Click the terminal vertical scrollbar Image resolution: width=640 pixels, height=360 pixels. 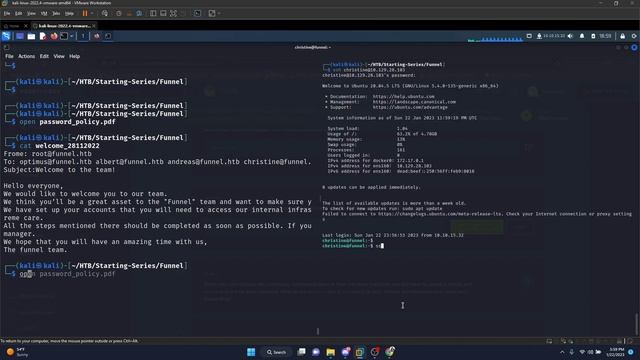[x=636, y=323]
